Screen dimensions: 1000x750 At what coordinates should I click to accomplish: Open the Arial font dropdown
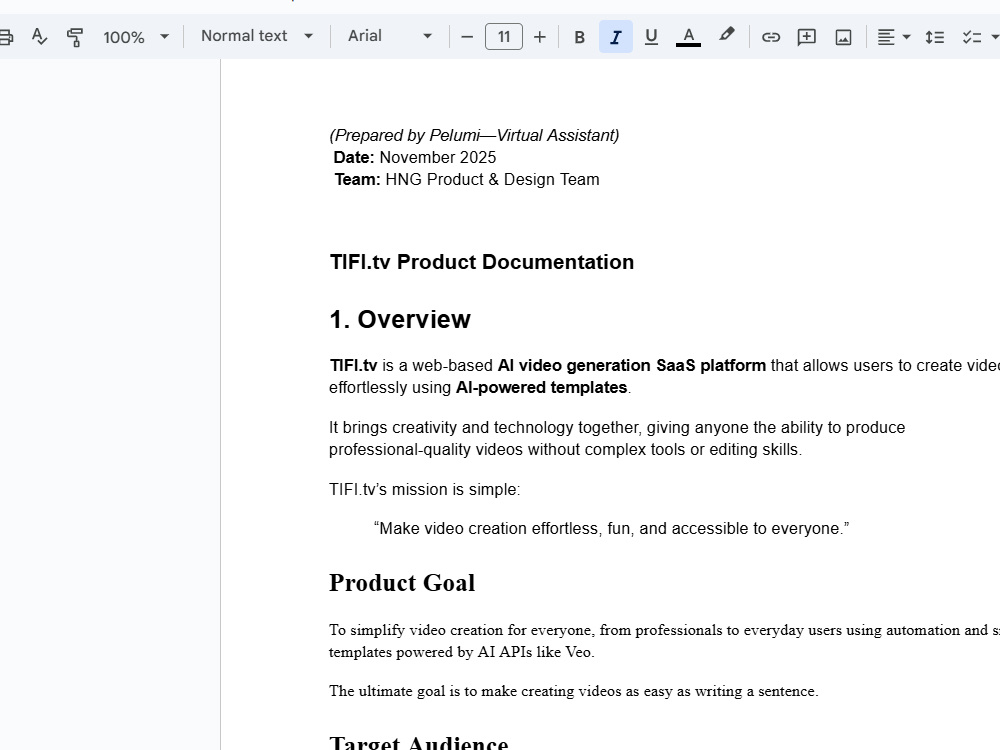390,36
